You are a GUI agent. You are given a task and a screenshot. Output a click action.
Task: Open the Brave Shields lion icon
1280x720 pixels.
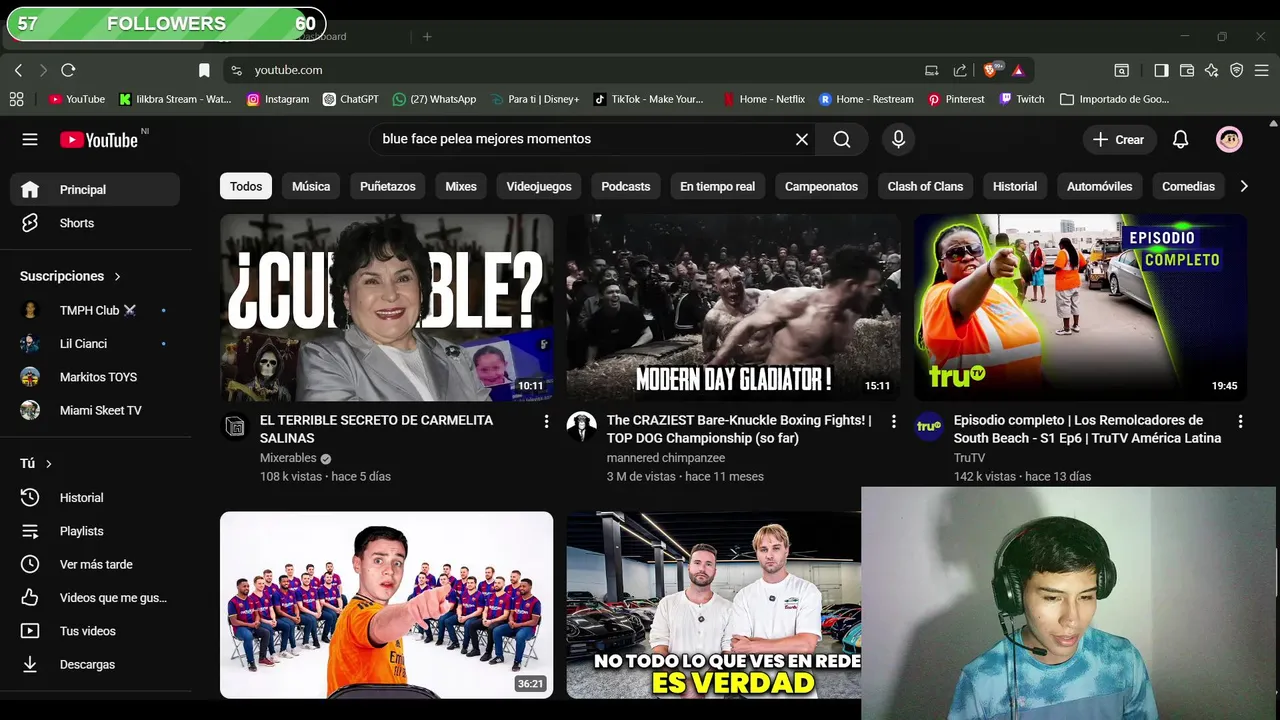click(991, 70)
